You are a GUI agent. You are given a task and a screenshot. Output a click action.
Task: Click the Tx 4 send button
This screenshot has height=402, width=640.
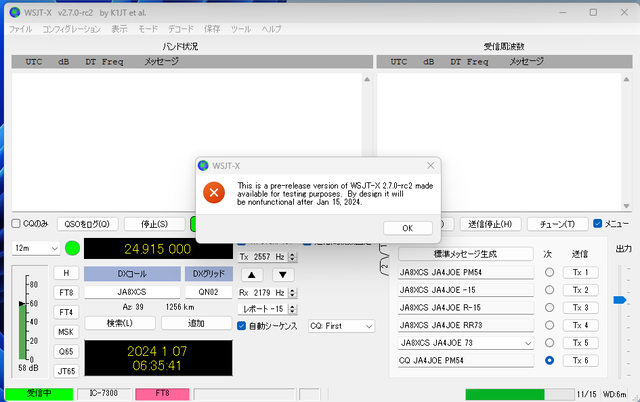pyautogui.click(x=580, y=325)
